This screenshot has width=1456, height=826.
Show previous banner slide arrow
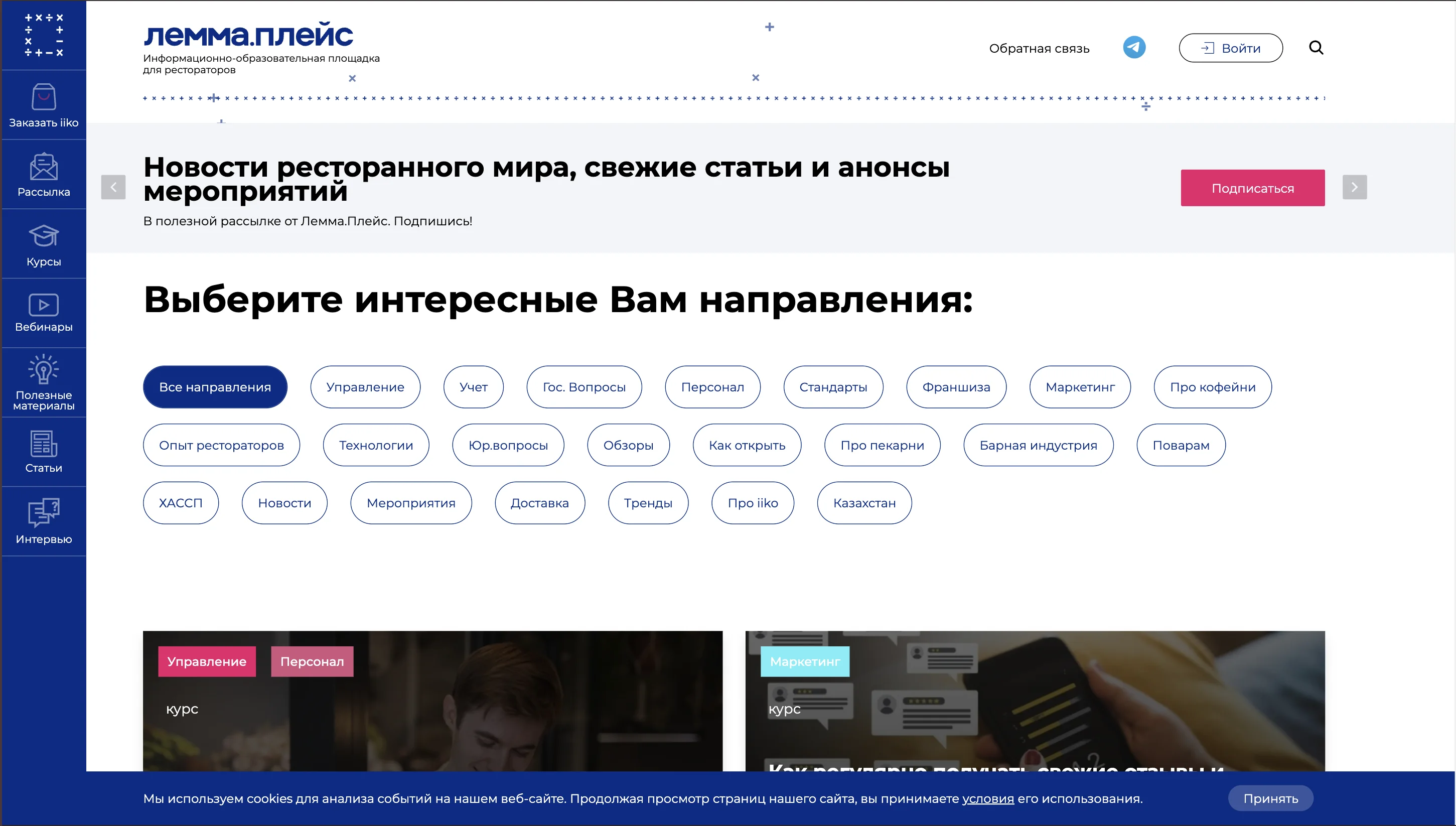pos(113,187)
